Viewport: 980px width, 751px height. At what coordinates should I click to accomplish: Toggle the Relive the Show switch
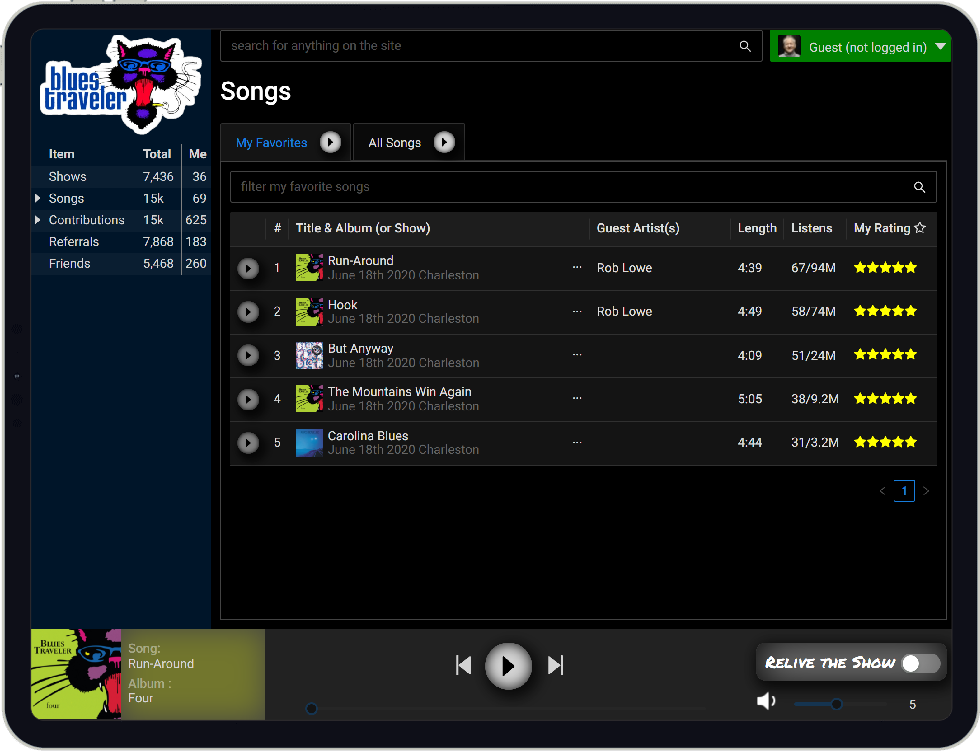pyautogui.click(x=920, y=663)
